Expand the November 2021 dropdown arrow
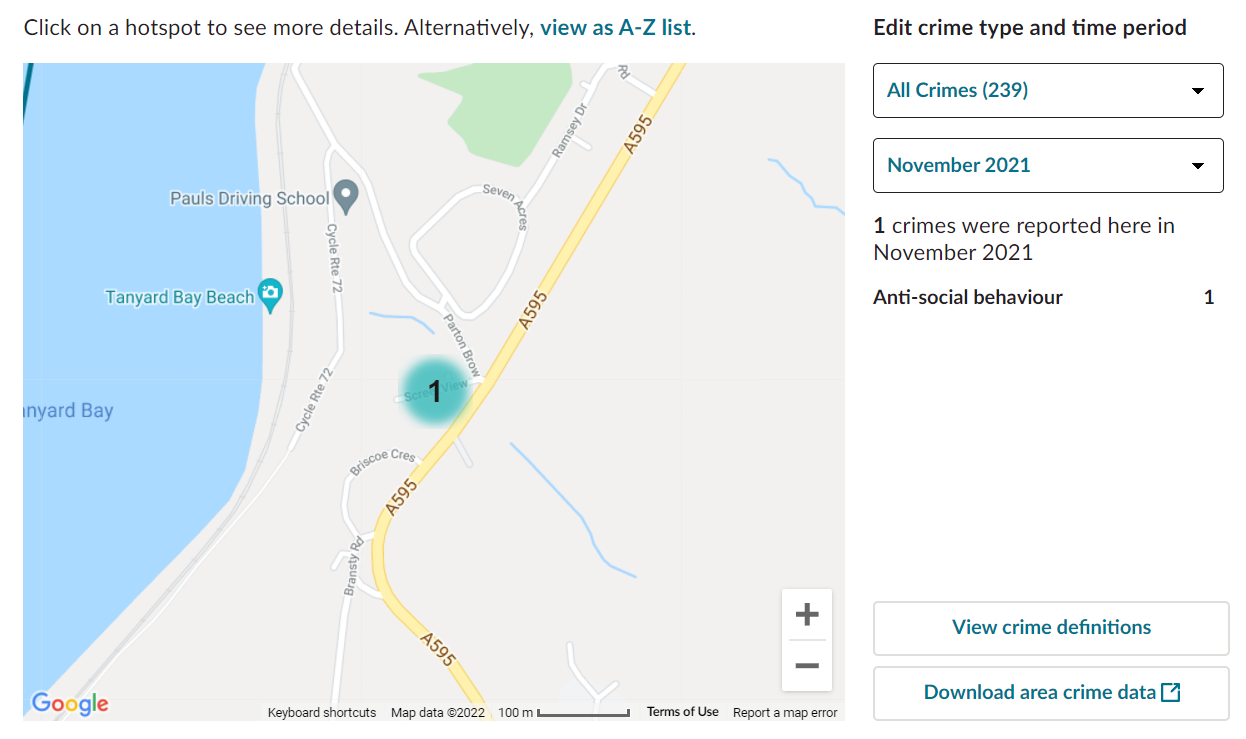1246x739 pixels. [1198, 166]
